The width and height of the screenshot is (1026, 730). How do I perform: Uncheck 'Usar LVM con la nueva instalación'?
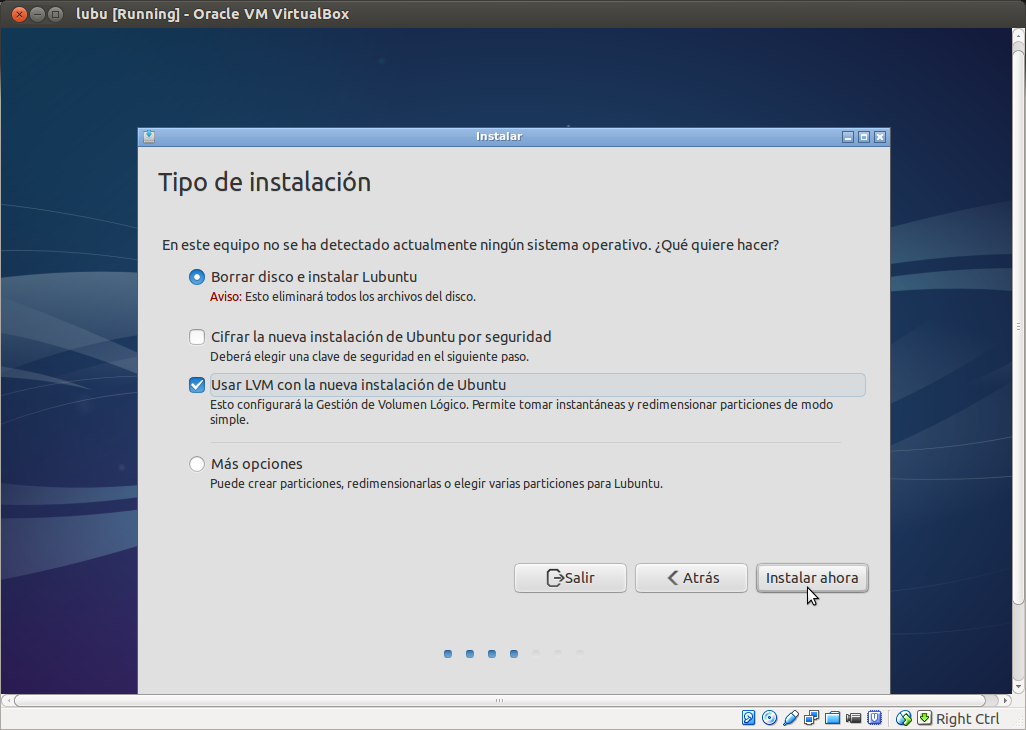(197, 385)
